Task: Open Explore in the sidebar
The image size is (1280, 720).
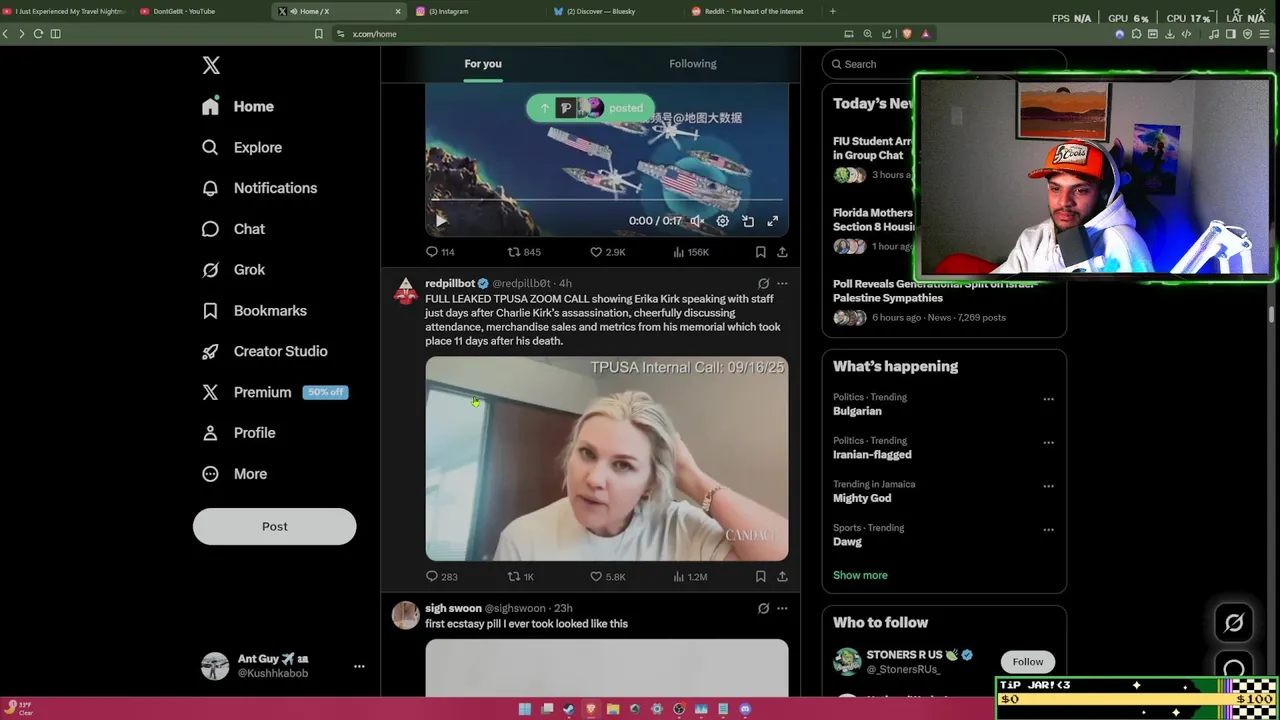Action: (242, 147)
